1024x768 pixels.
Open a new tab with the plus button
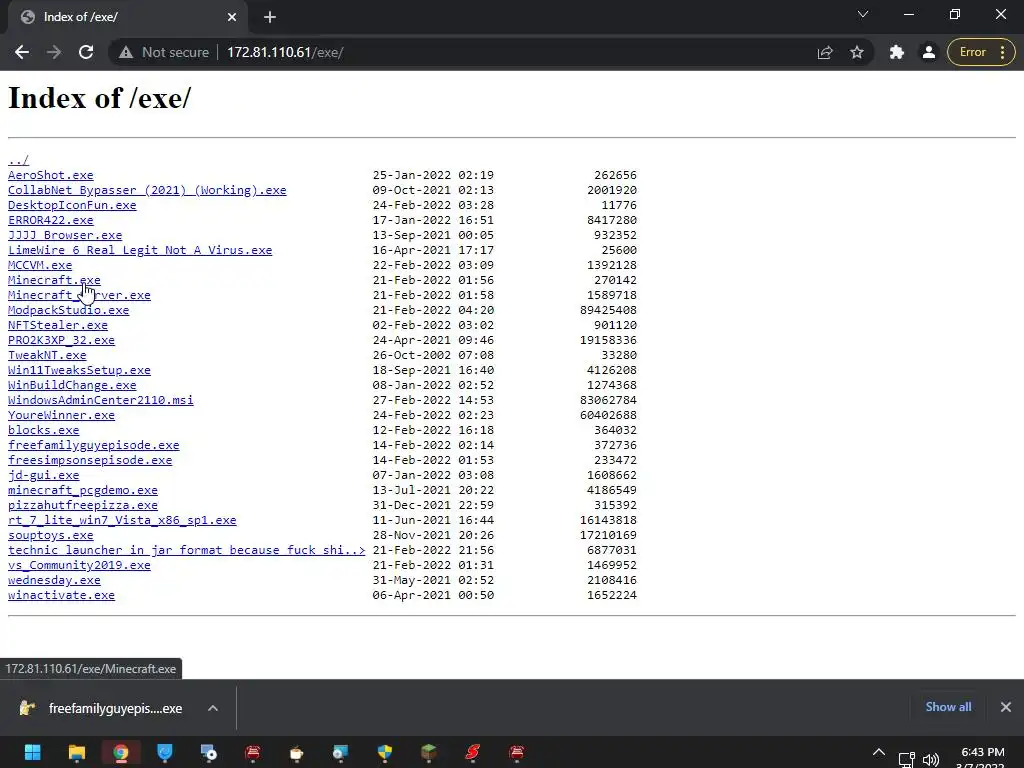pyautogui.click(x=270, y=17)
